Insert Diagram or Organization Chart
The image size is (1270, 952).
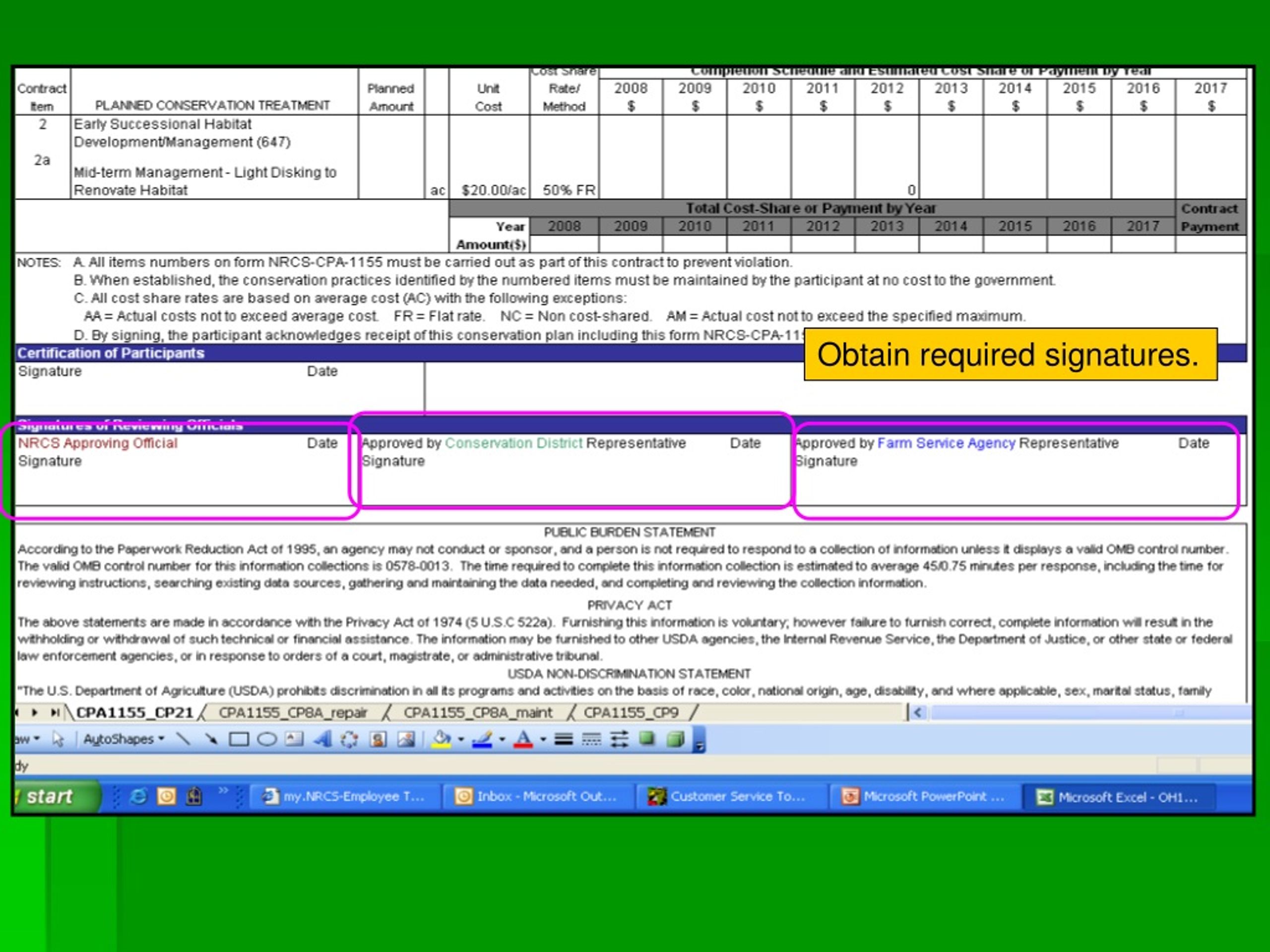349,739
